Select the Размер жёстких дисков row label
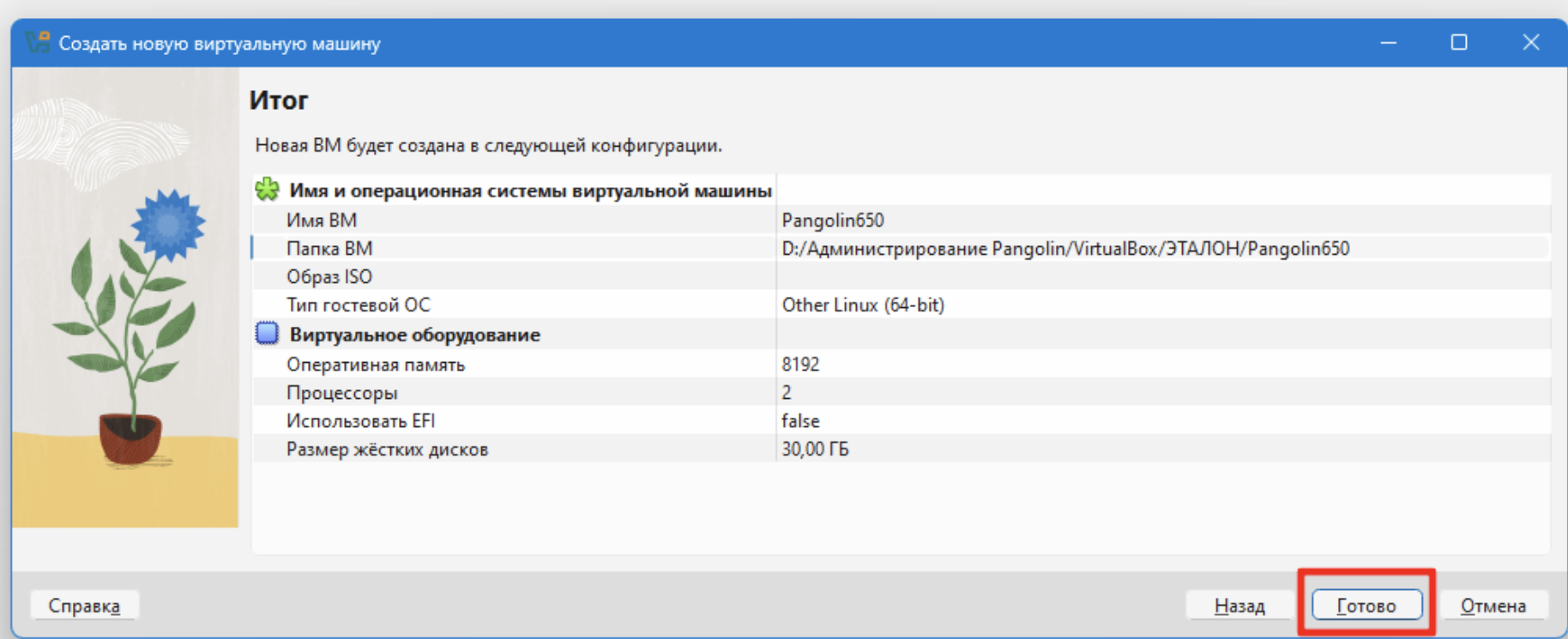 tap(387, 449)
